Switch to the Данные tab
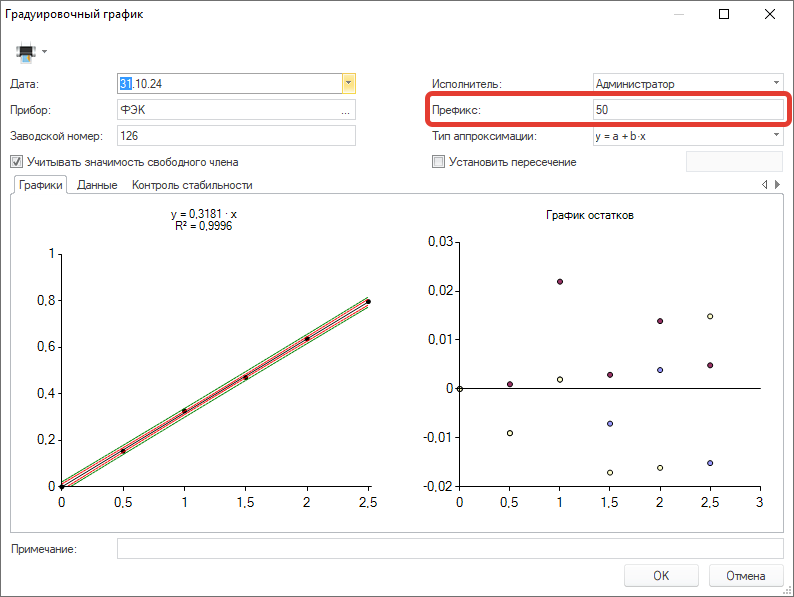This screenshot has width=794, height=597. point(97,185)
